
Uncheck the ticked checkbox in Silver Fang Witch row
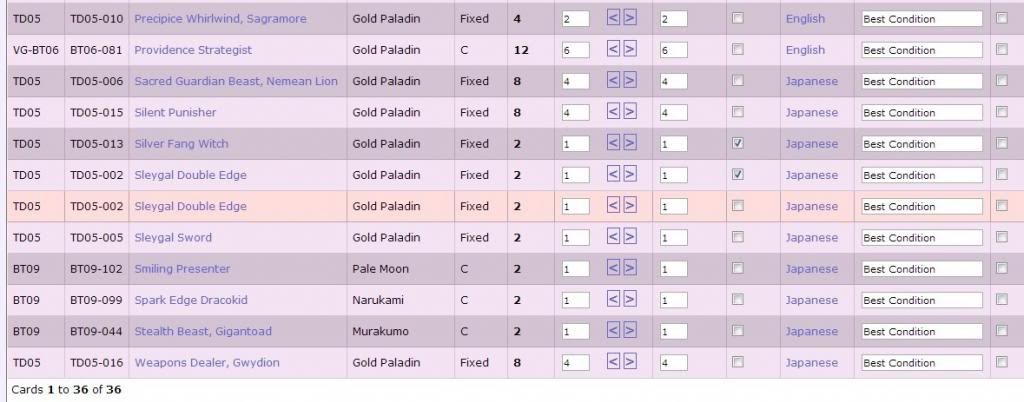click(x=737, y=144)
